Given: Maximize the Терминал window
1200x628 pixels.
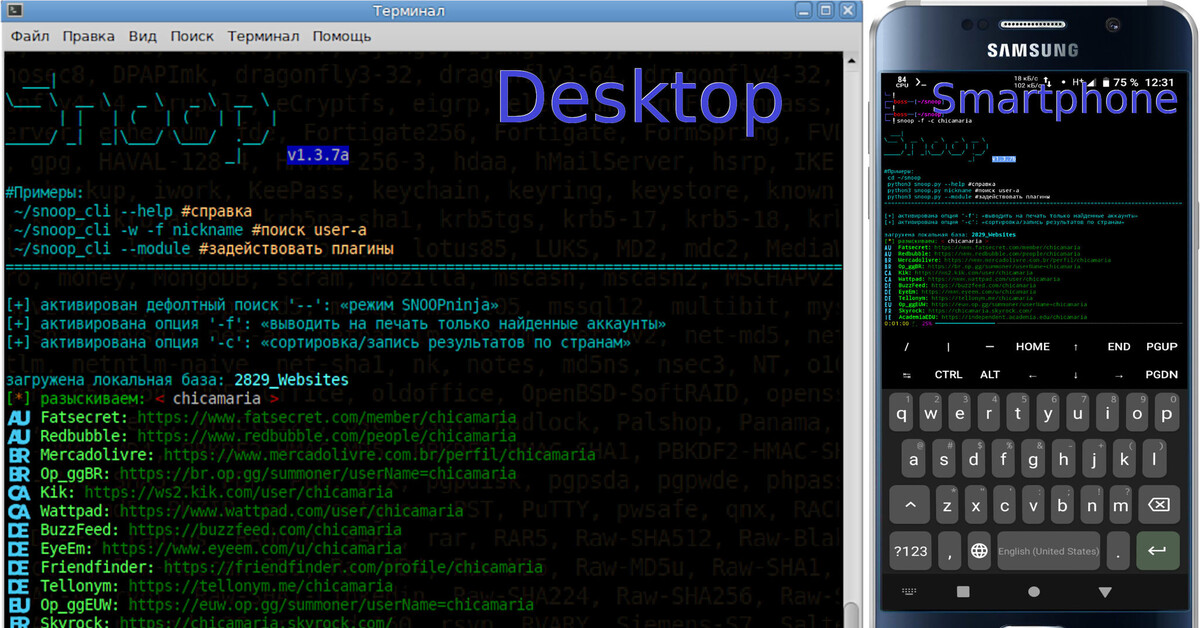Looking at the screenshot, I should click(x=825, y=11).
